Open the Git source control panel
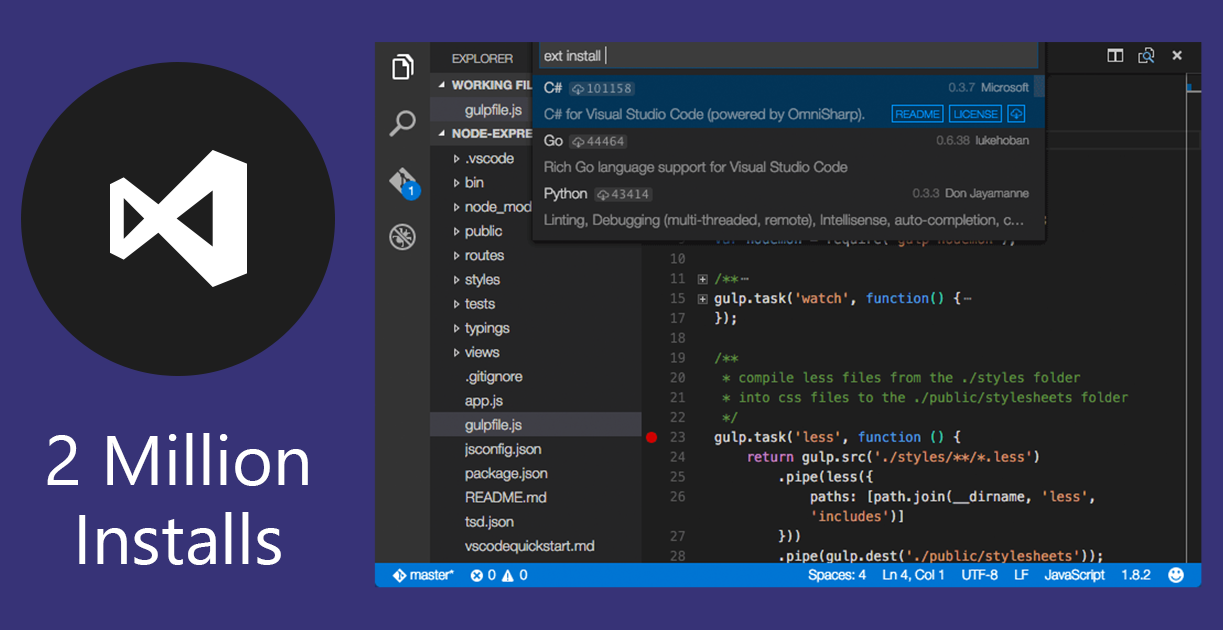The height and width of the screenshot is (630, 1223). pos(402,179)
